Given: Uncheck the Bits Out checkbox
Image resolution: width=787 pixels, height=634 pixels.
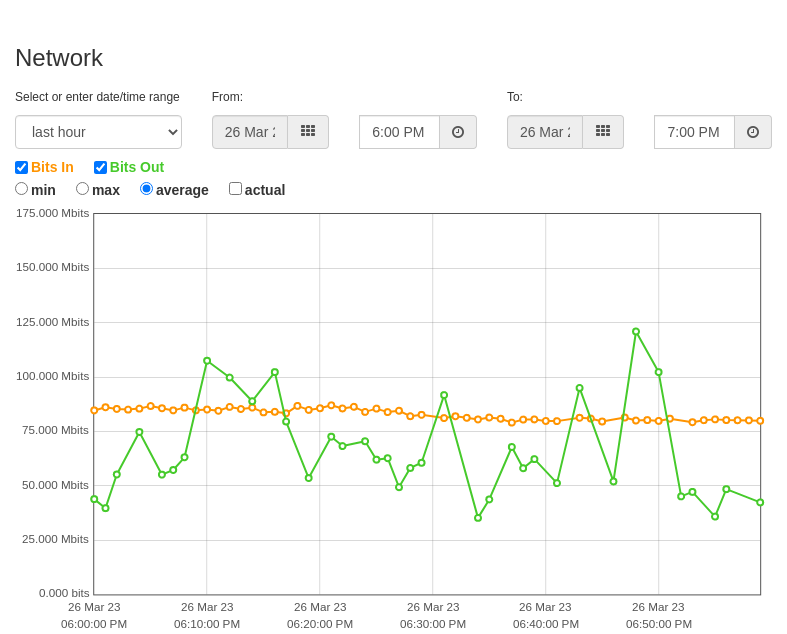Looking at the screenshot, I should coord(100,167).
